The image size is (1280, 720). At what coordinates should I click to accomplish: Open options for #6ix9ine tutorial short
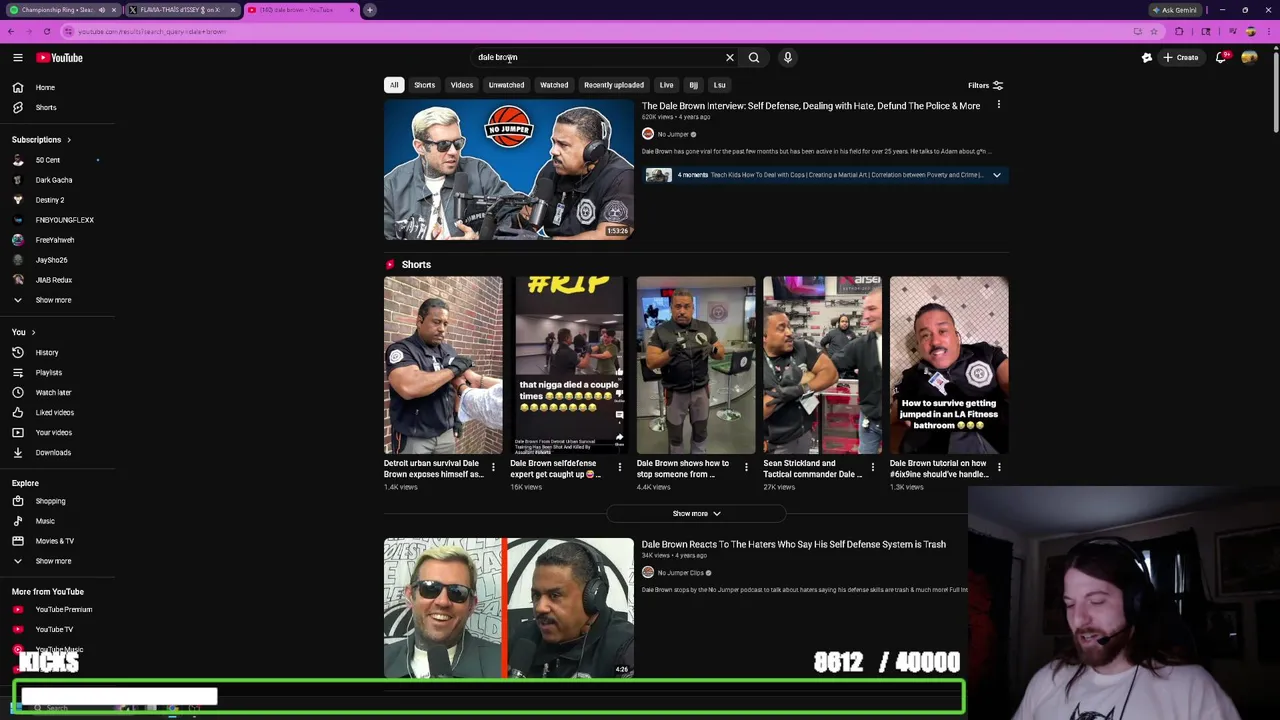click(x=999, y=467)
